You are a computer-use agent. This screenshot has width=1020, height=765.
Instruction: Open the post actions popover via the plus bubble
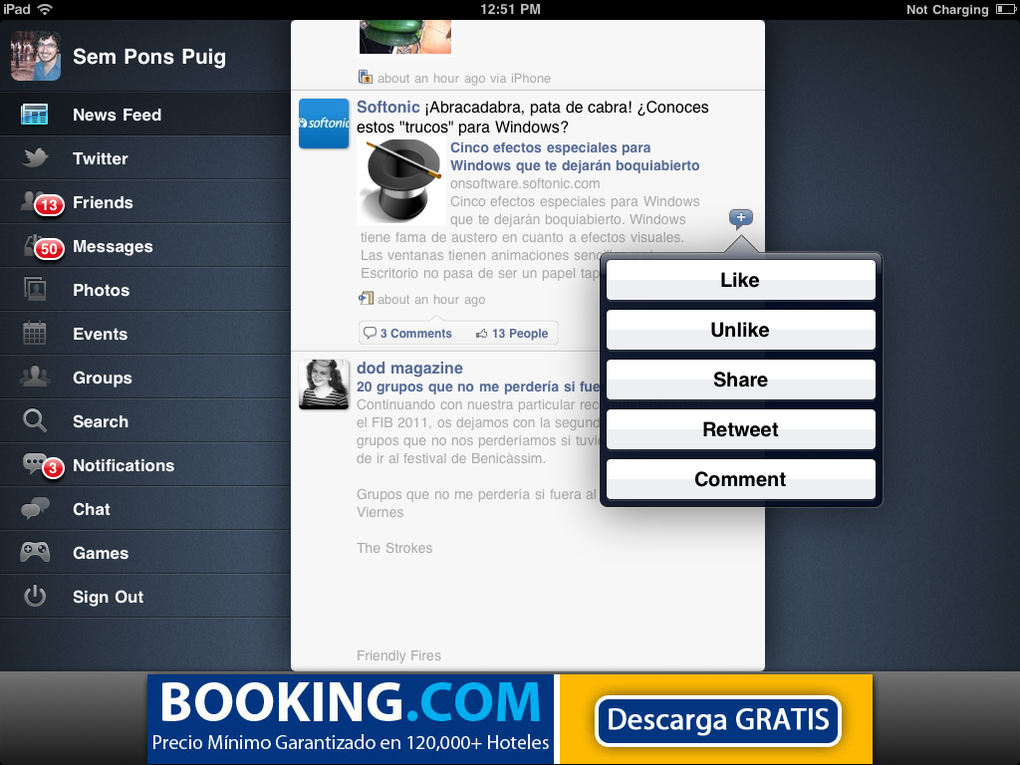[740, 217]
